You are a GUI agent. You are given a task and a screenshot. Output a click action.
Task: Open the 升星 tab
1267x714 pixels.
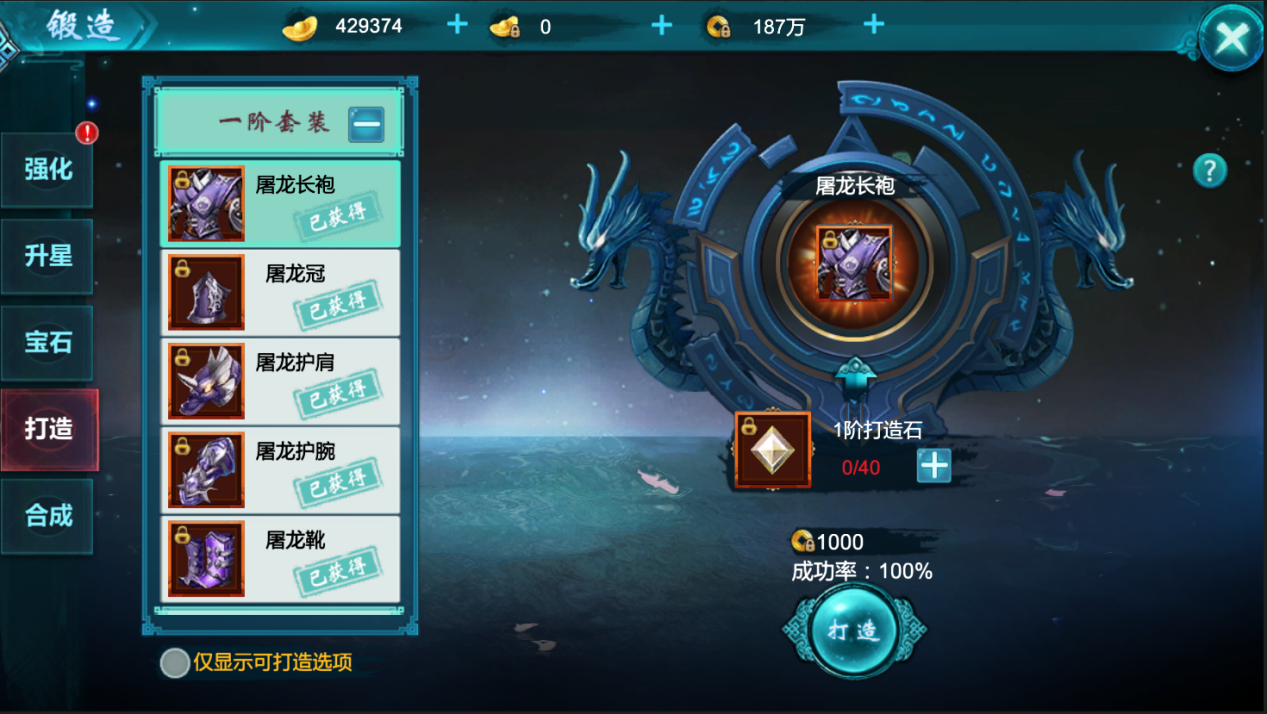(48, 256)
